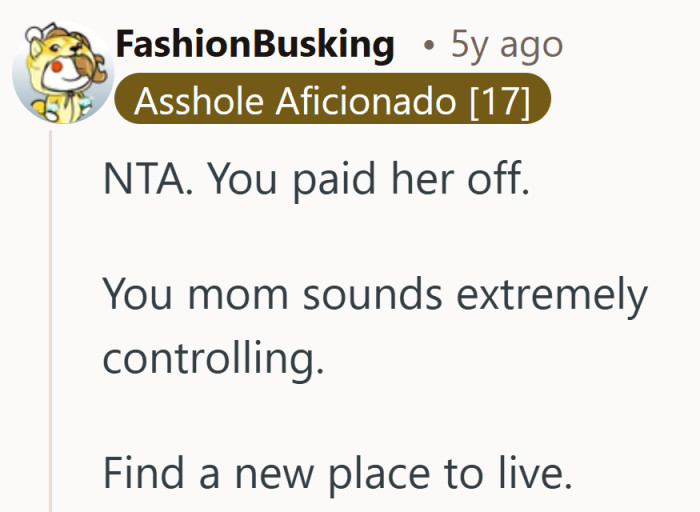The image size is (700, 512).
Task: Open the comment permalink via '5y ago'
Action: click(x=507, y=45)
